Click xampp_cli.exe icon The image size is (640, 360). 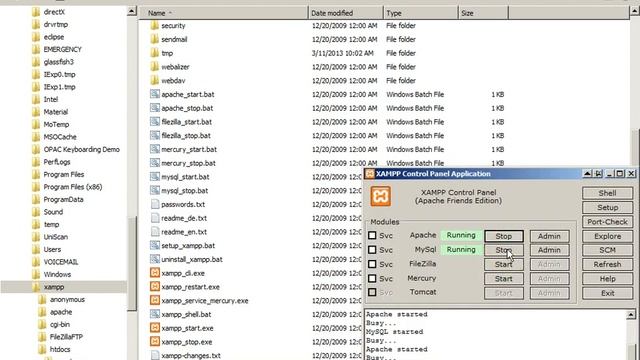coord(155,273)
